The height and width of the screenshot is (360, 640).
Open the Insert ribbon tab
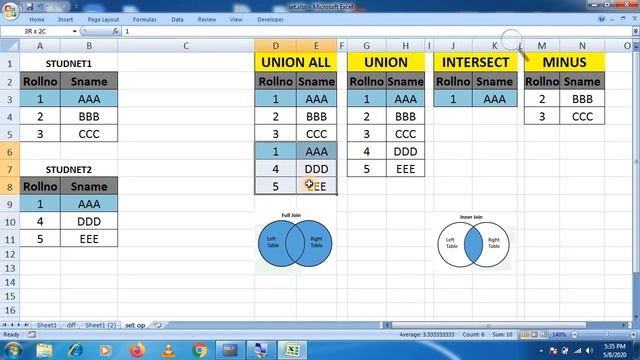(x=65, y=20)
